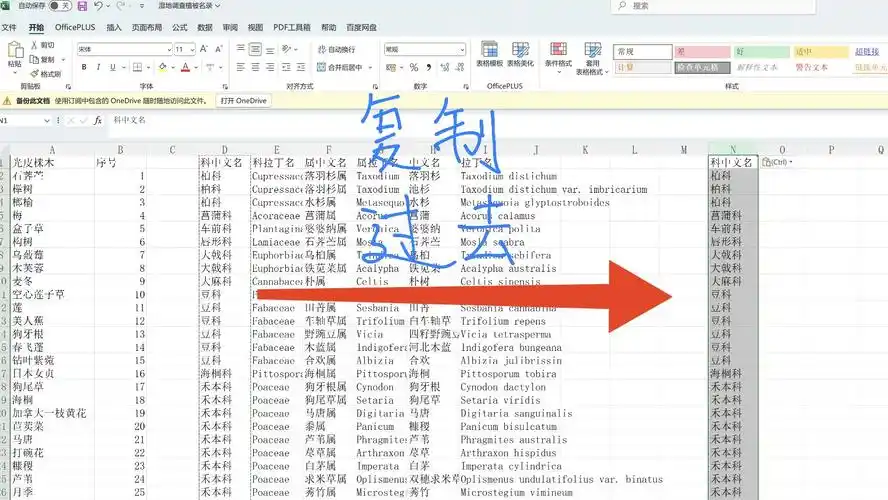Click the Copy (复制) icon
Image resolution: width=888 pixels, height=500 pixels.
[34, 59]
